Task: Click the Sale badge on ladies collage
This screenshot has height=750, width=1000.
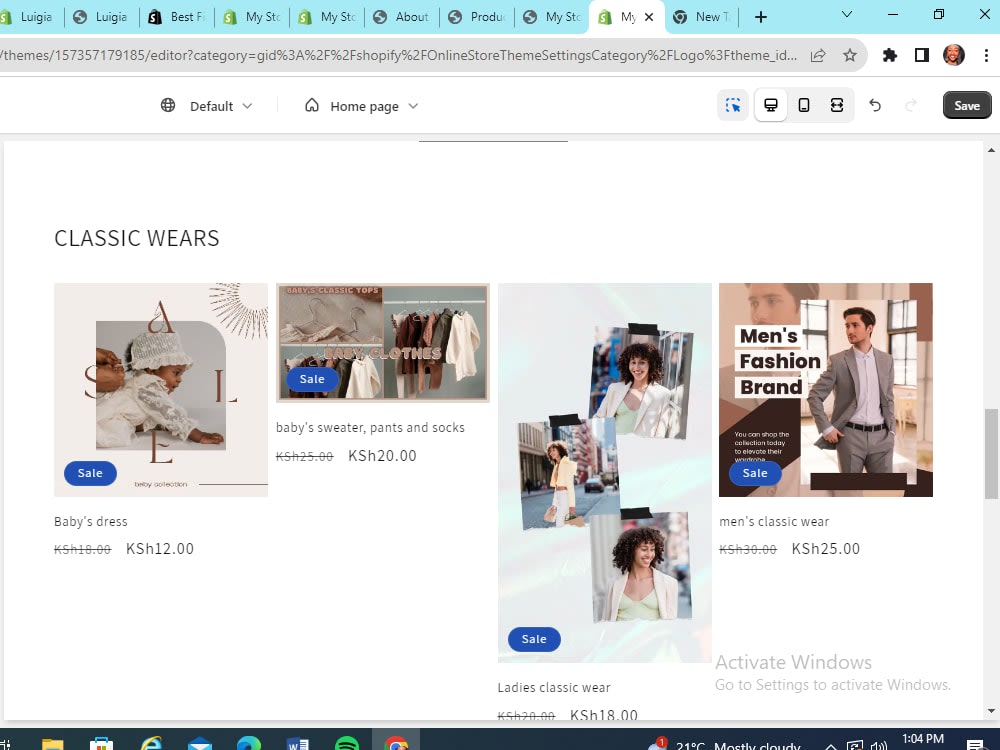Action: (534, 639)
